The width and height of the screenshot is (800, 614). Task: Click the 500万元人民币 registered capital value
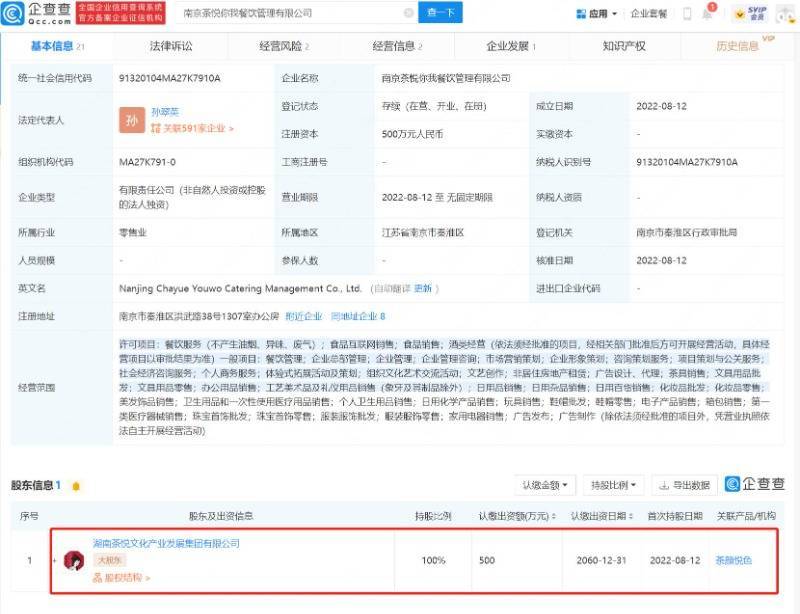tap(412, 134)
